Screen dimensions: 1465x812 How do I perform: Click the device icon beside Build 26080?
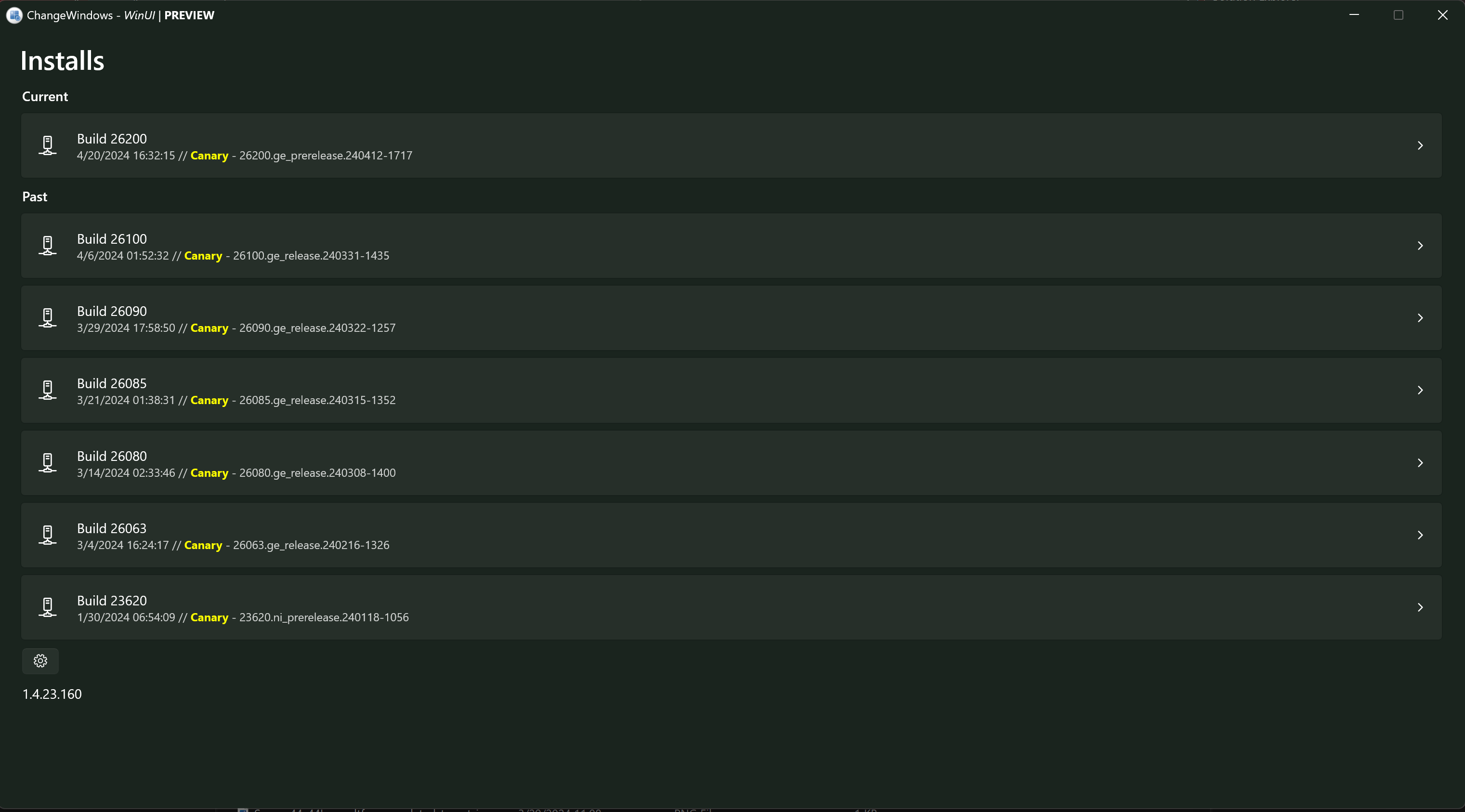click(48, 463)
